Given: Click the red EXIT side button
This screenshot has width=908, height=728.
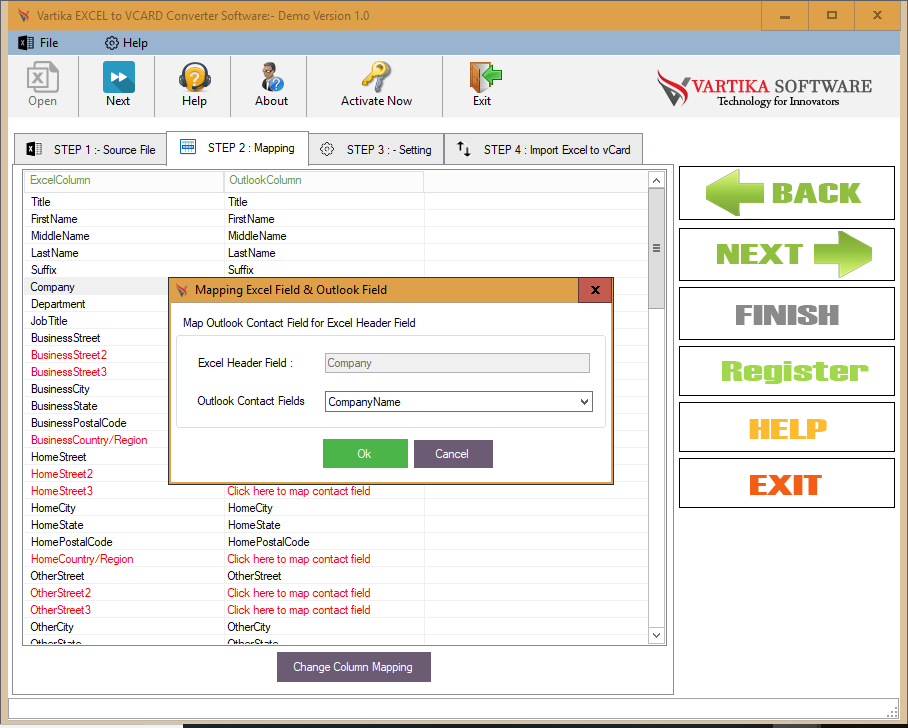Looking at the screenshot, I should [x=786, y=483].
